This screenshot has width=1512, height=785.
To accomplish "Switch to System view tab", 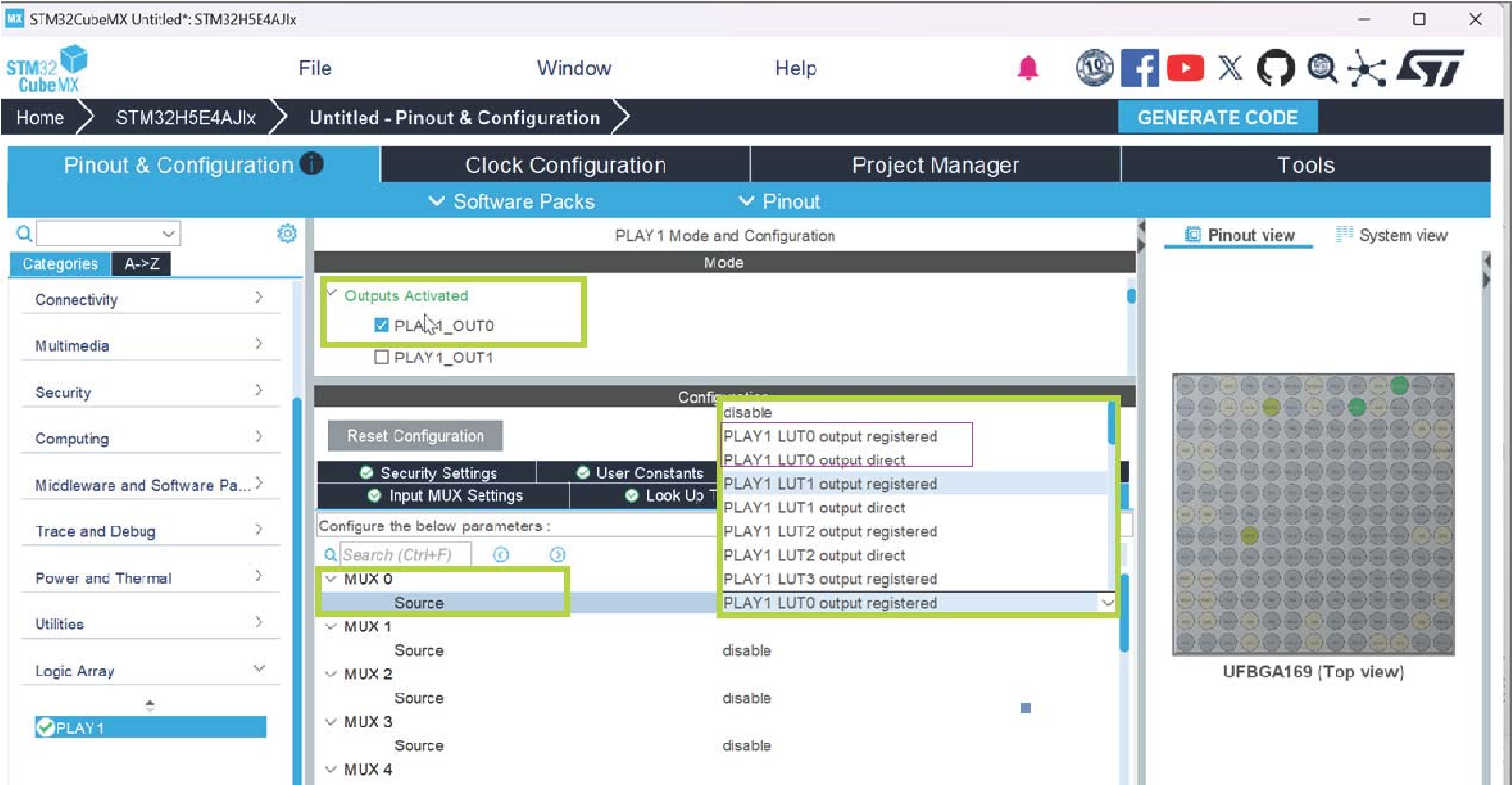I will (x=1392, y=235).
